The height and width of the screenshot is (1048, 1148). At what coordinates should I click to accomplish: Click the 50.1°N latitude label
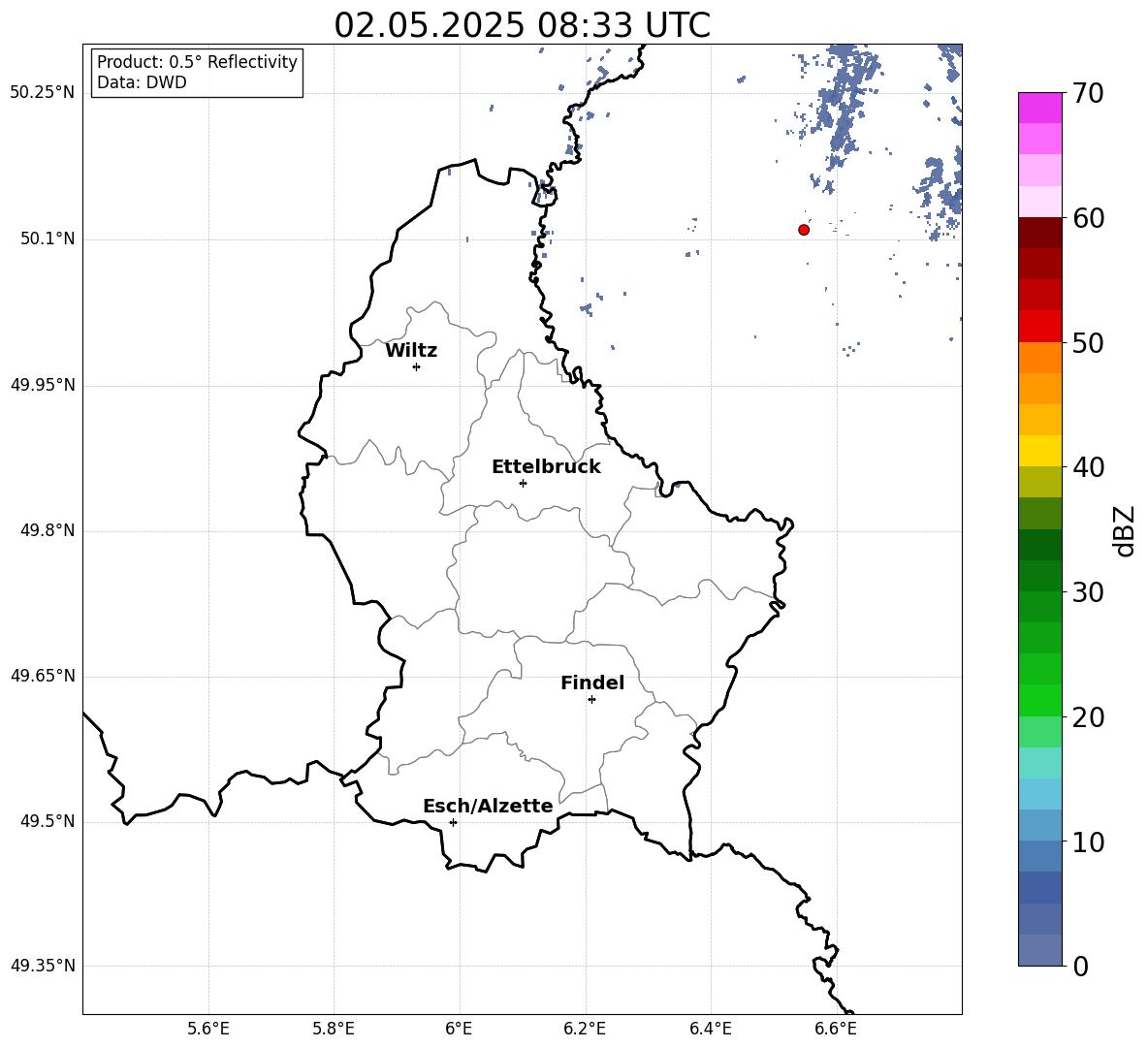(48, 239)
